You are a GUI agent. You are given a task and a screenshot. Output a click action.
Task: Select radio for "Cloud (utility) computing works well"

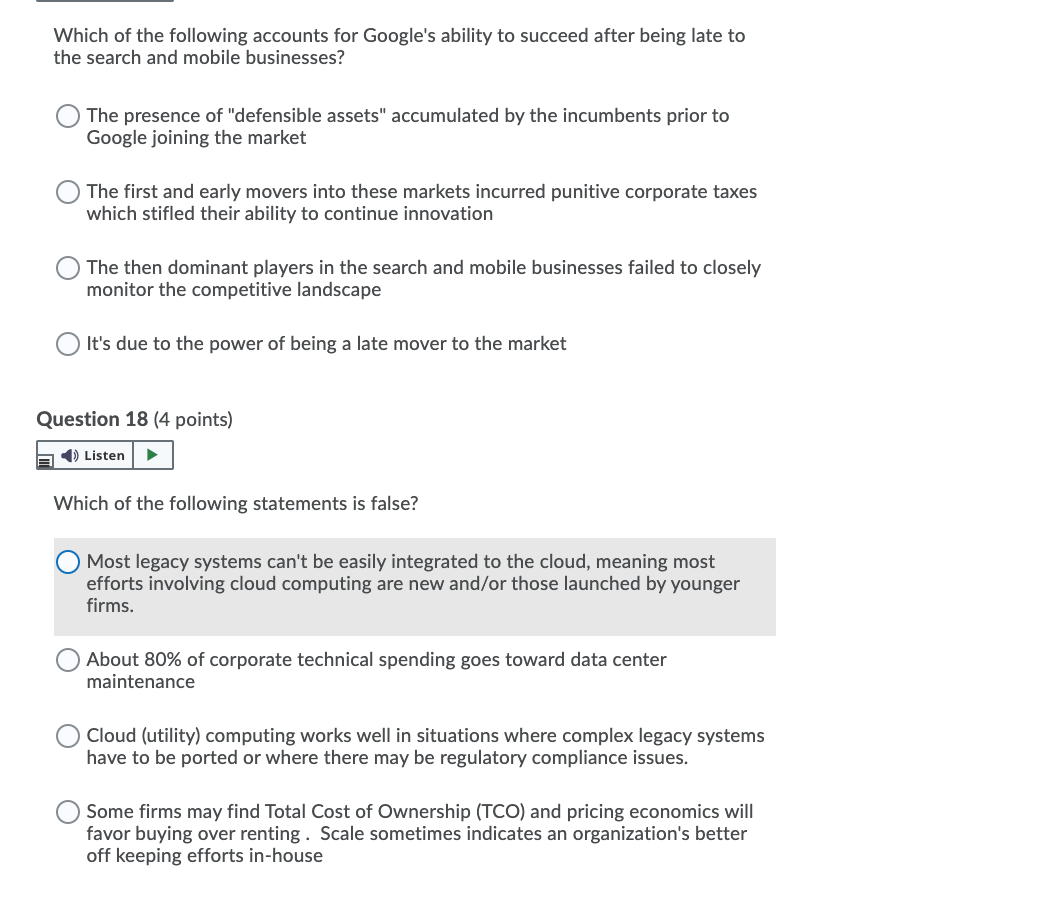[x=68, y=736]
